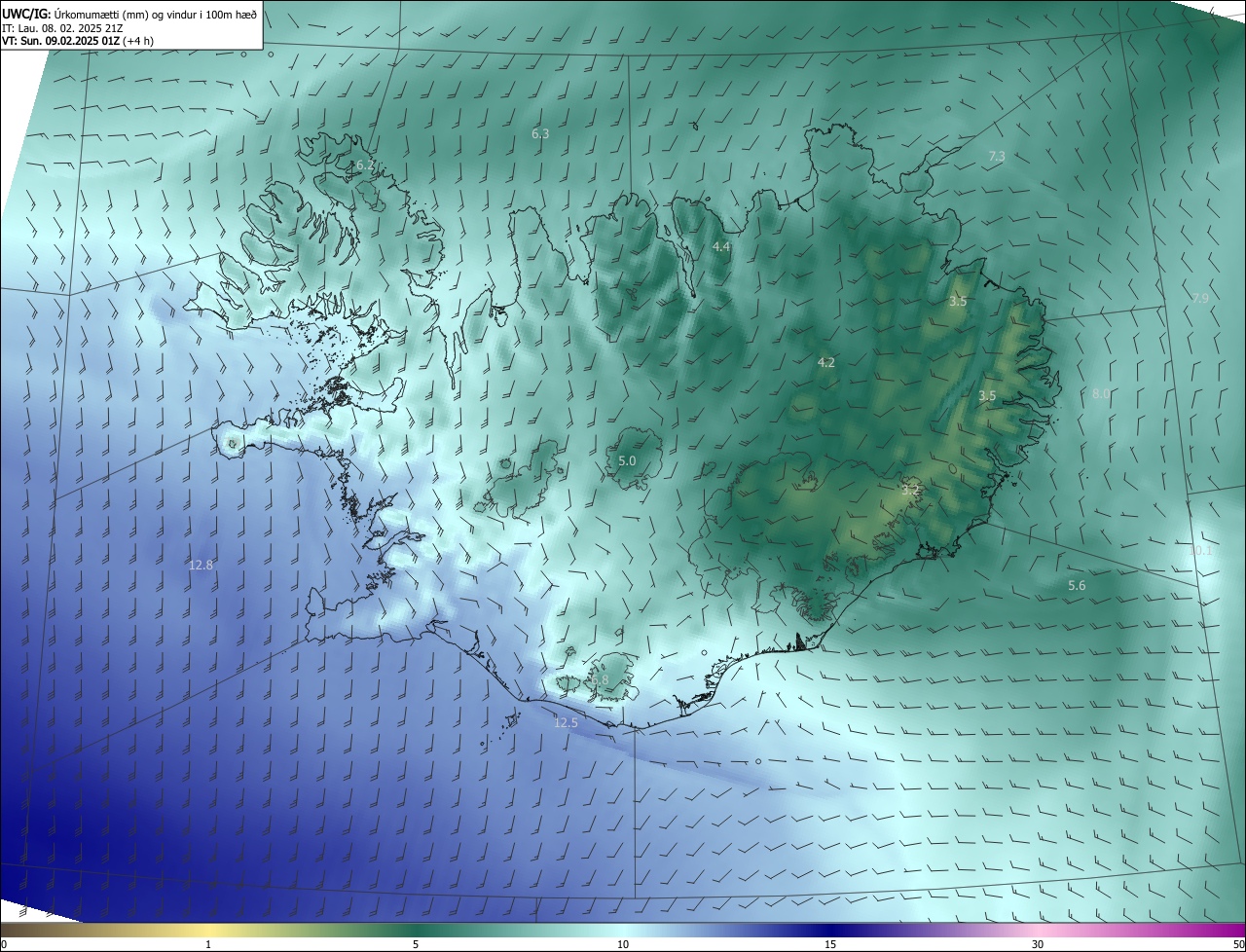This screenshot has width=1246, height=952.
Task: Click the 5.0 value label on the map
Action: point(627,460)
